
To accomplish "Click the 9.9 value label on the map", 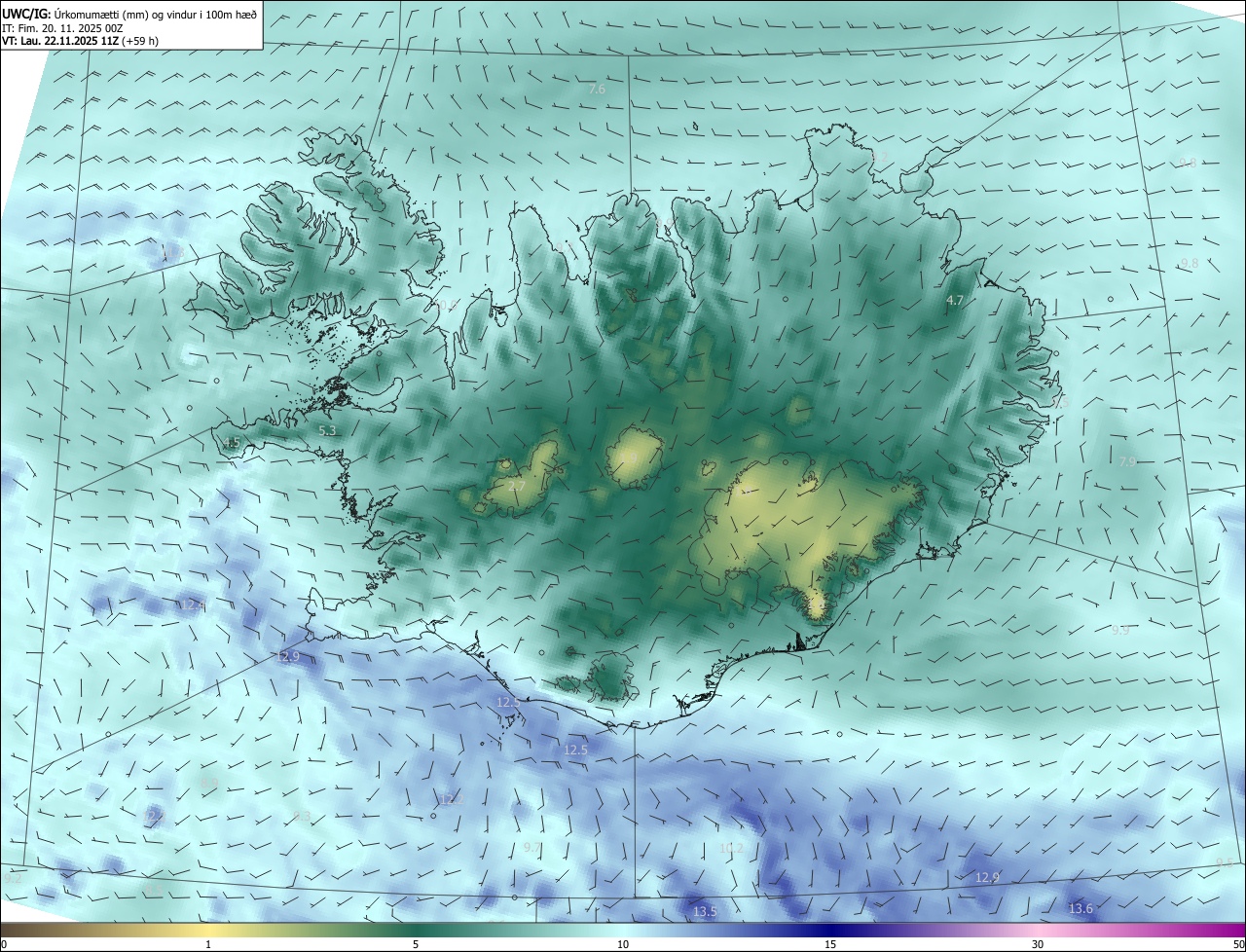I will pos(1120,631).
